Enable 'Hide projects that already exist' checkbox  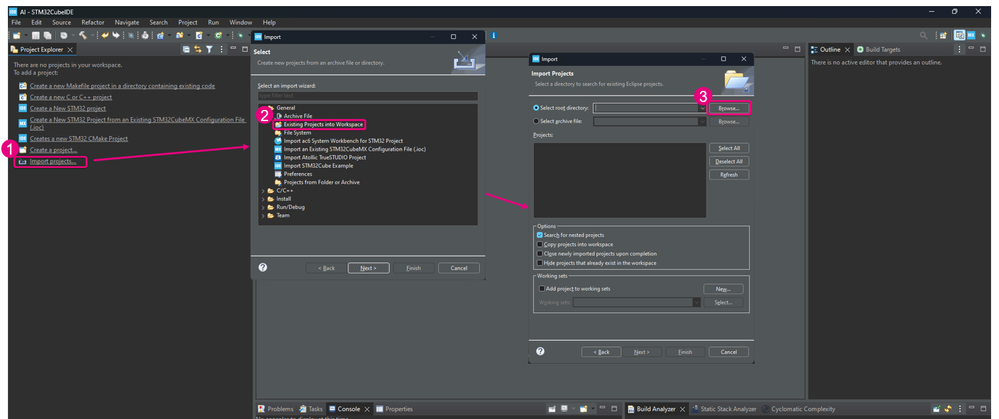pyautogui.click(x=540, y=262)
